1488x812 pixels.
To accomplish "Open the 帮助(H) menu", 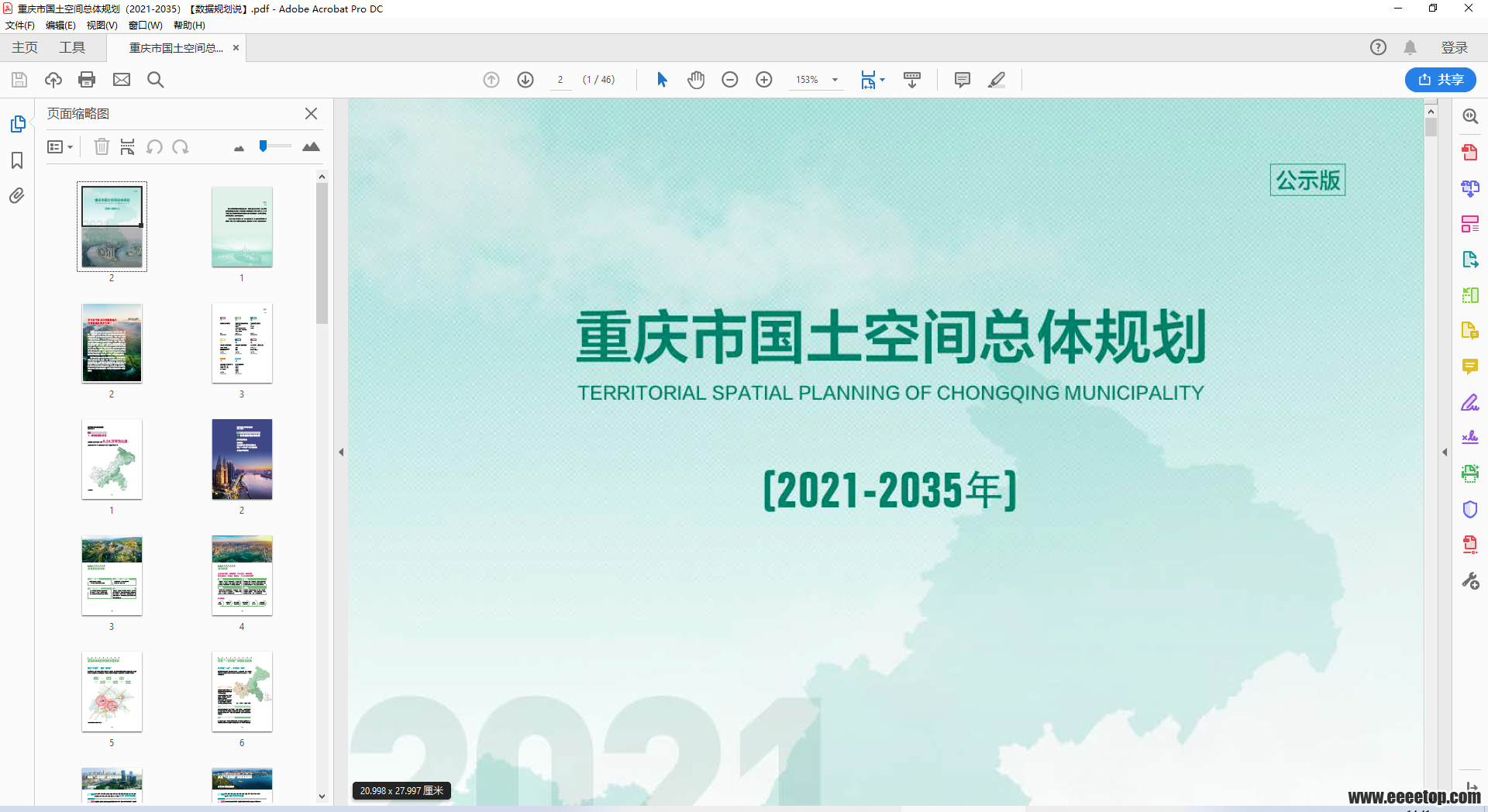I will [x=190, y=26].
